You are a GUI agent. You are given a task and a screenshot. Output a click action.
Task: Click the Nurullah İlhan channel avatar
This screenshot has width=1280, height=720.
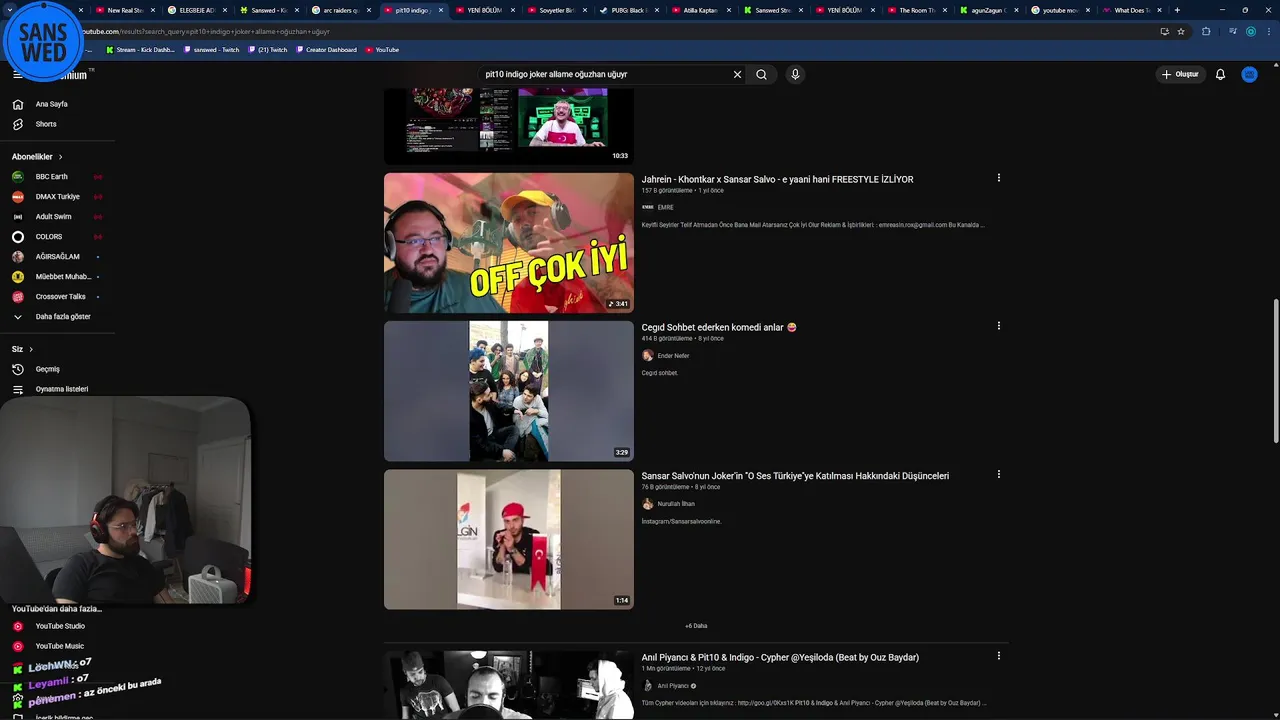click(647, 504)
